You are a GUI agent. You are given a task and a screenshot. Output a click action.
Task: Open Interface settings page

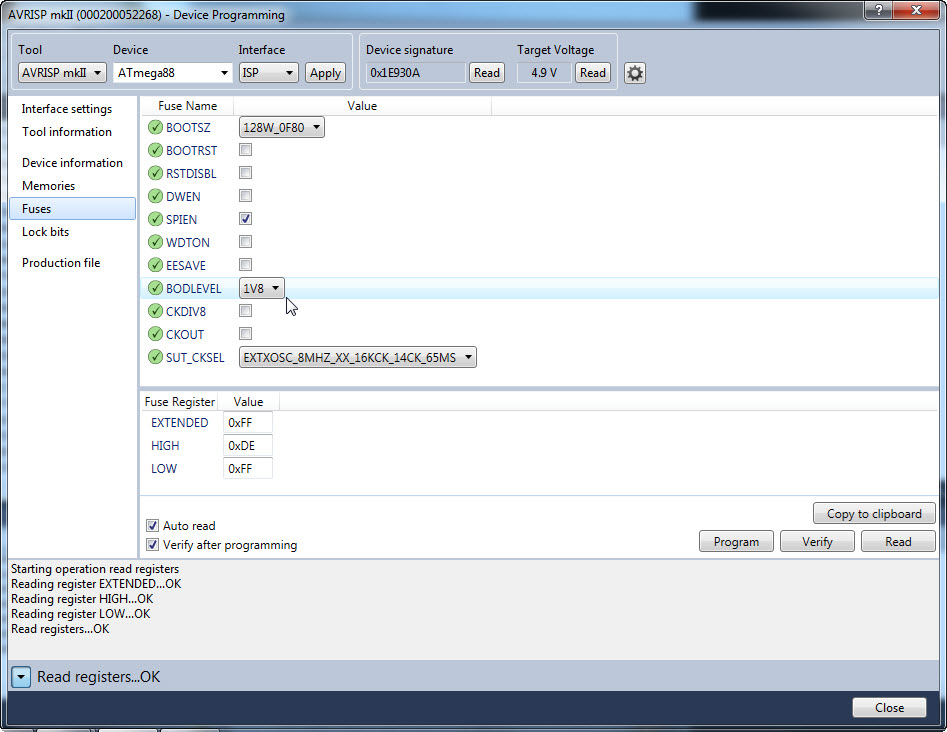coord(67,109)
